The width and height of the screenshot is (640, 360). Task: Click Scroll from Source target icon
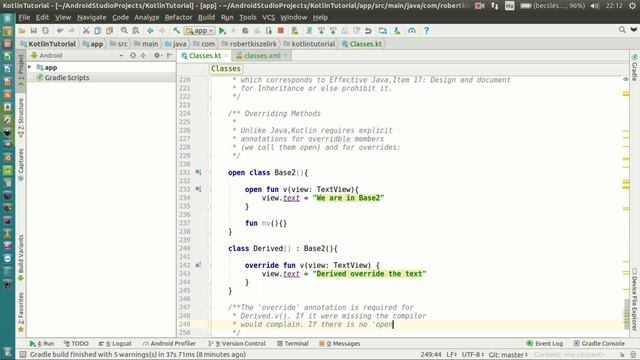click(133, 56)
